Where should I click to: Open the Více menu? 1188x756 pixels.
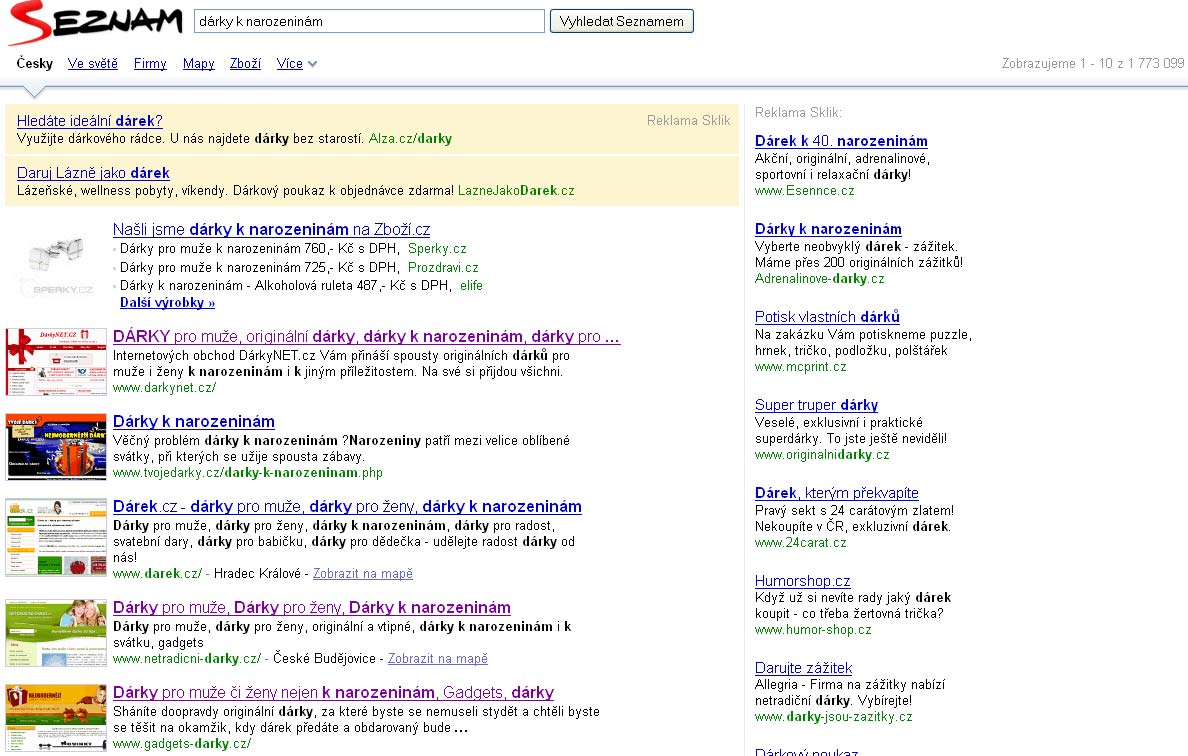289,64
